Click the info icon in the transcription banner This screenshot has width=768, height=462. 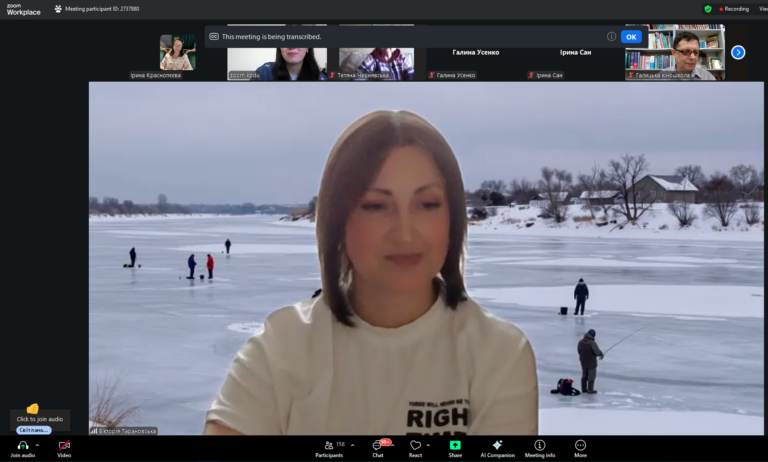(x=611, y=37)
